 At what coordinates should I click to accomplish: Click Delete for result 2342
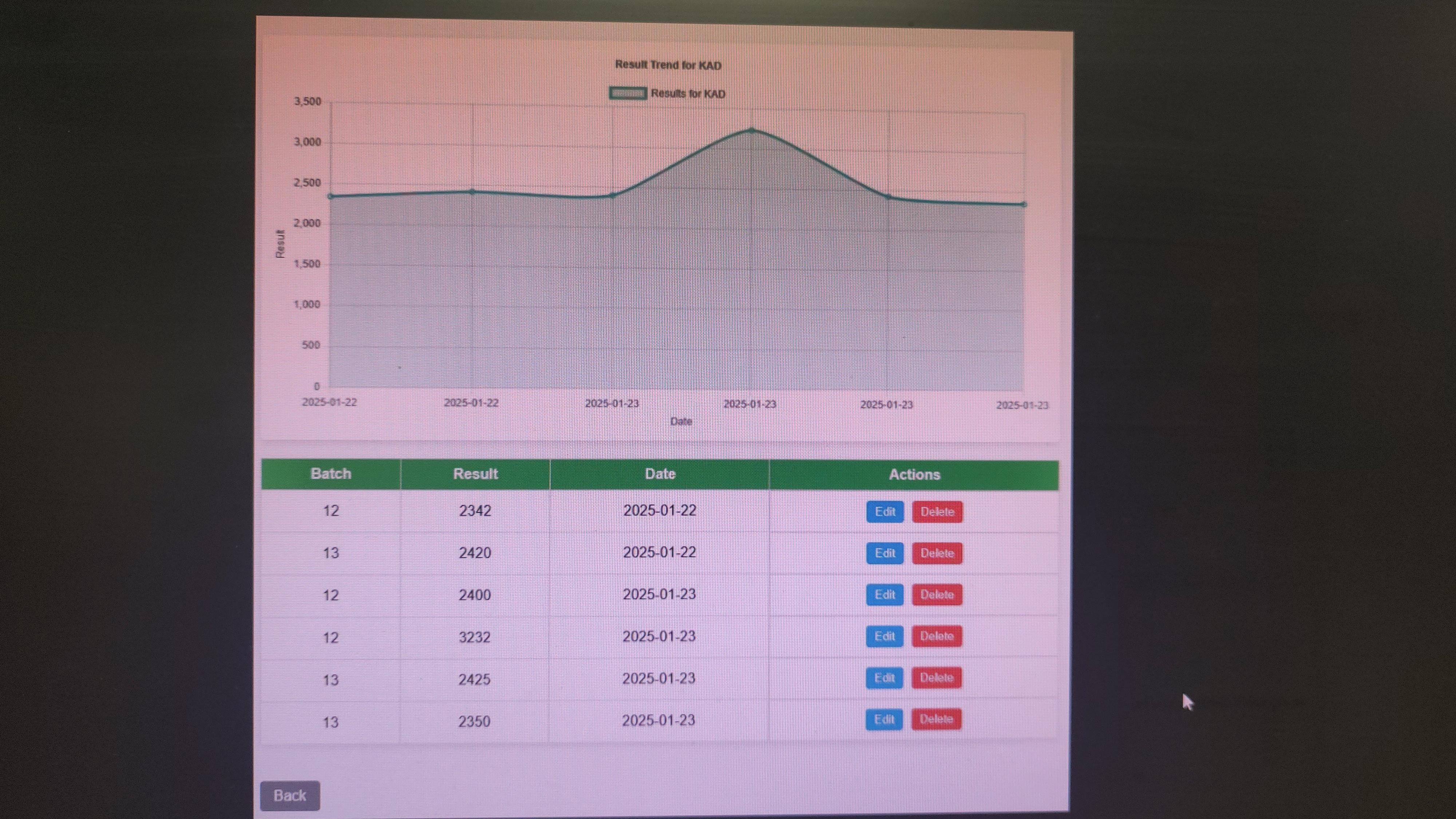point(937,511)
